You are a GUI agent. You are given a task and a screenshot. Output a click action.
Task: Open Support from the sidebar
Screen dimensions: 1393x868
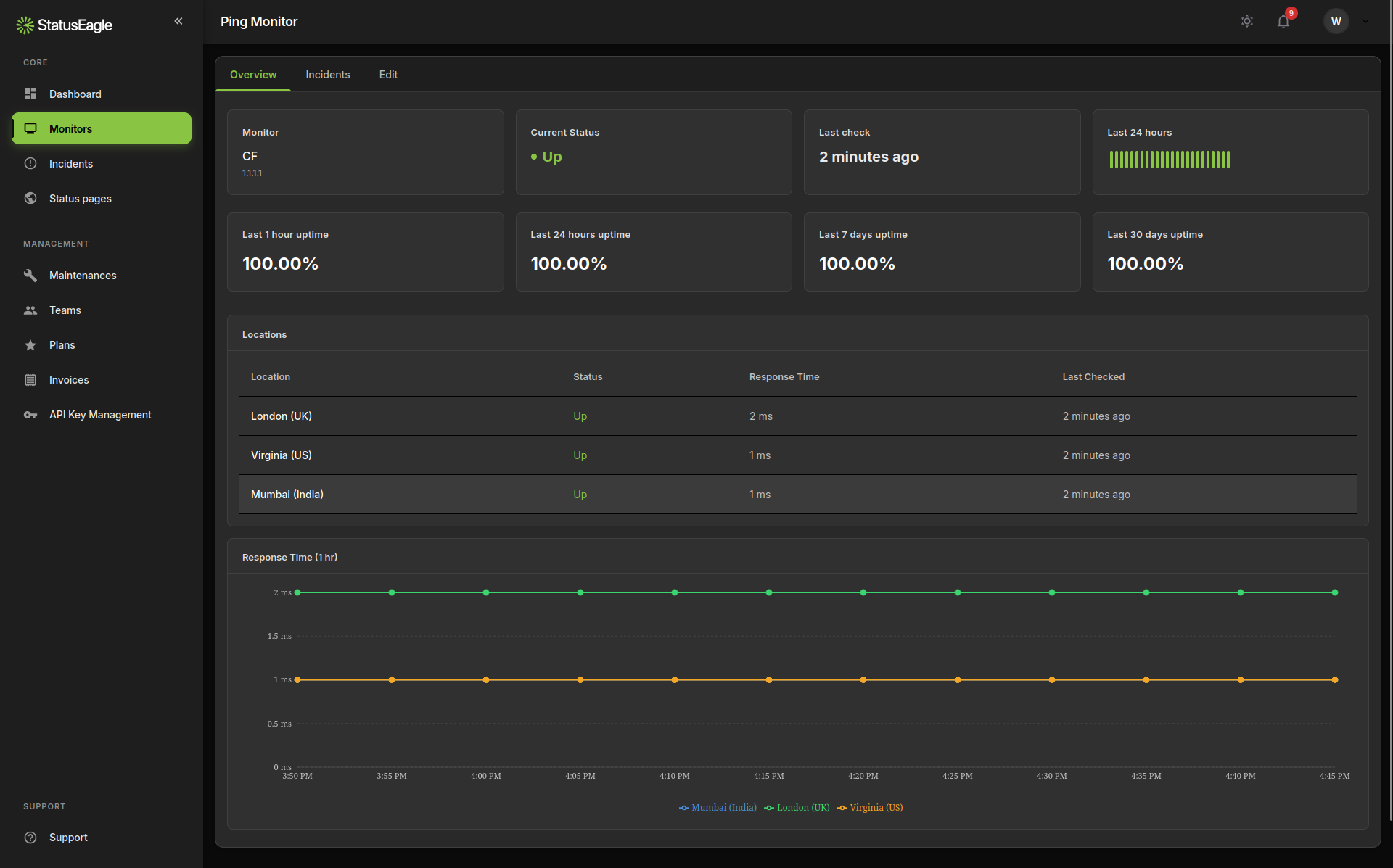point(68,838)
